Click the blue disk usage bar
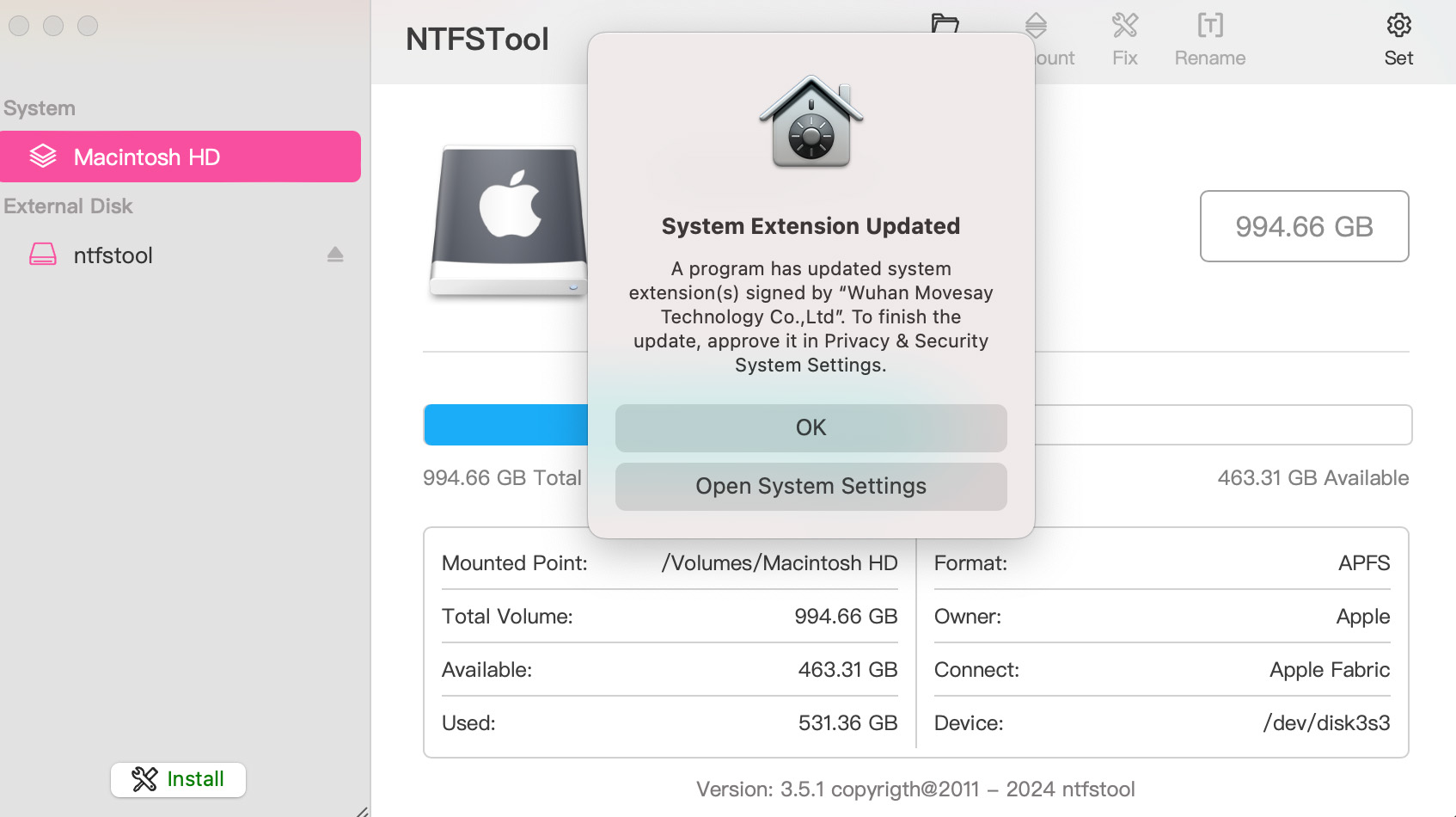1456x817 pixels. click(505, 425)
